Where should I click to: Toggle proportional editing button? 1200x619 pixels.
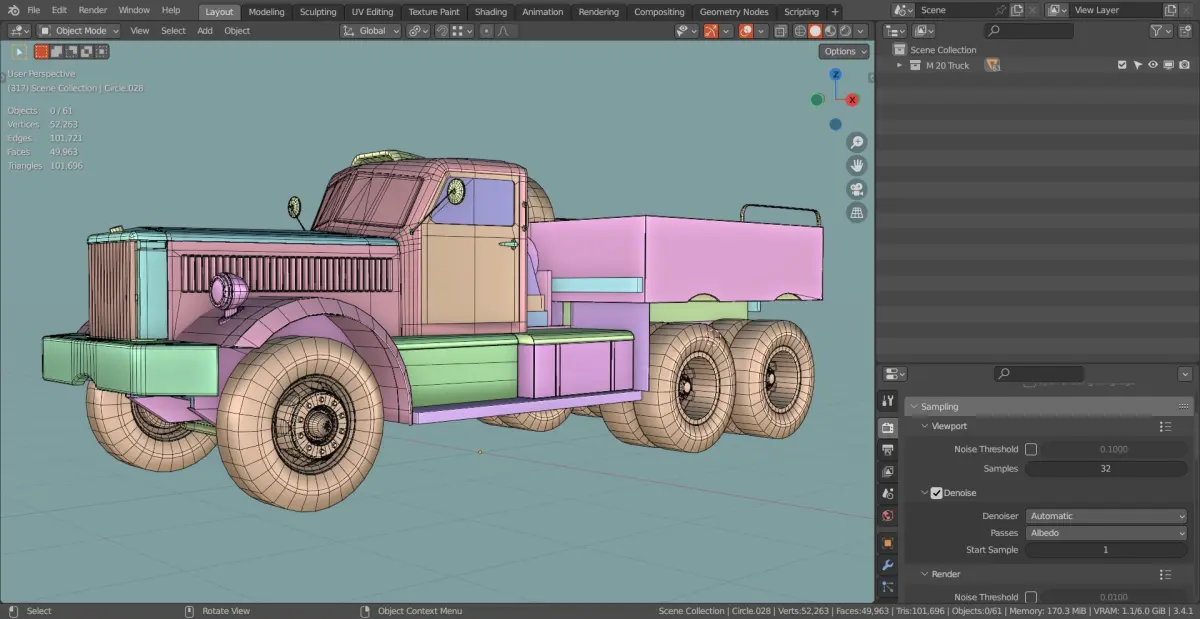[x=487, y=31]
